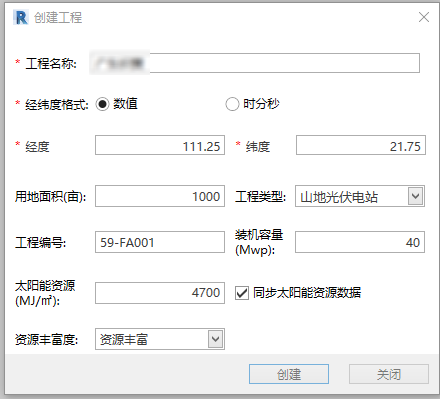
Task: Select the 时分秒 radio button
Action: tap(232, 104)
